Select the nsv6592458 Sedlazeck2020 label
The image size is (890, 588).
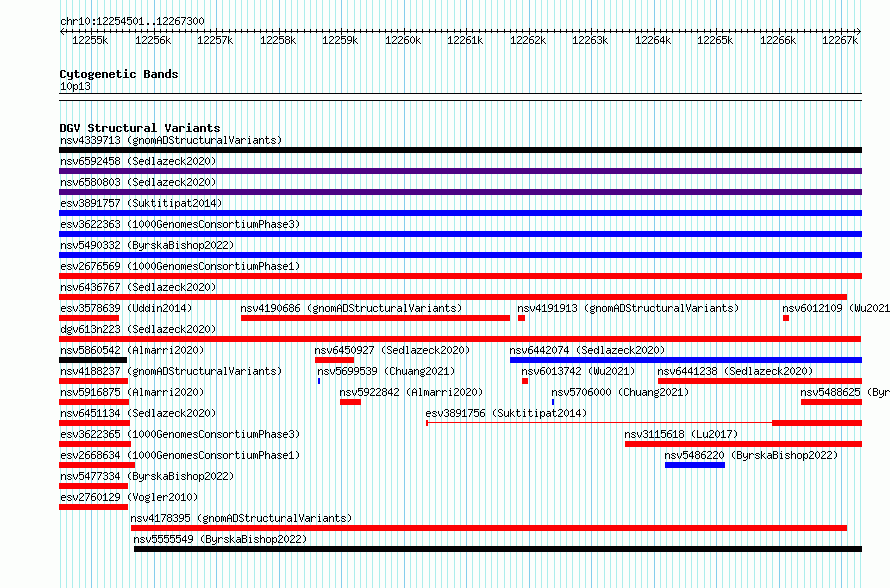click(x=138, y=161)
